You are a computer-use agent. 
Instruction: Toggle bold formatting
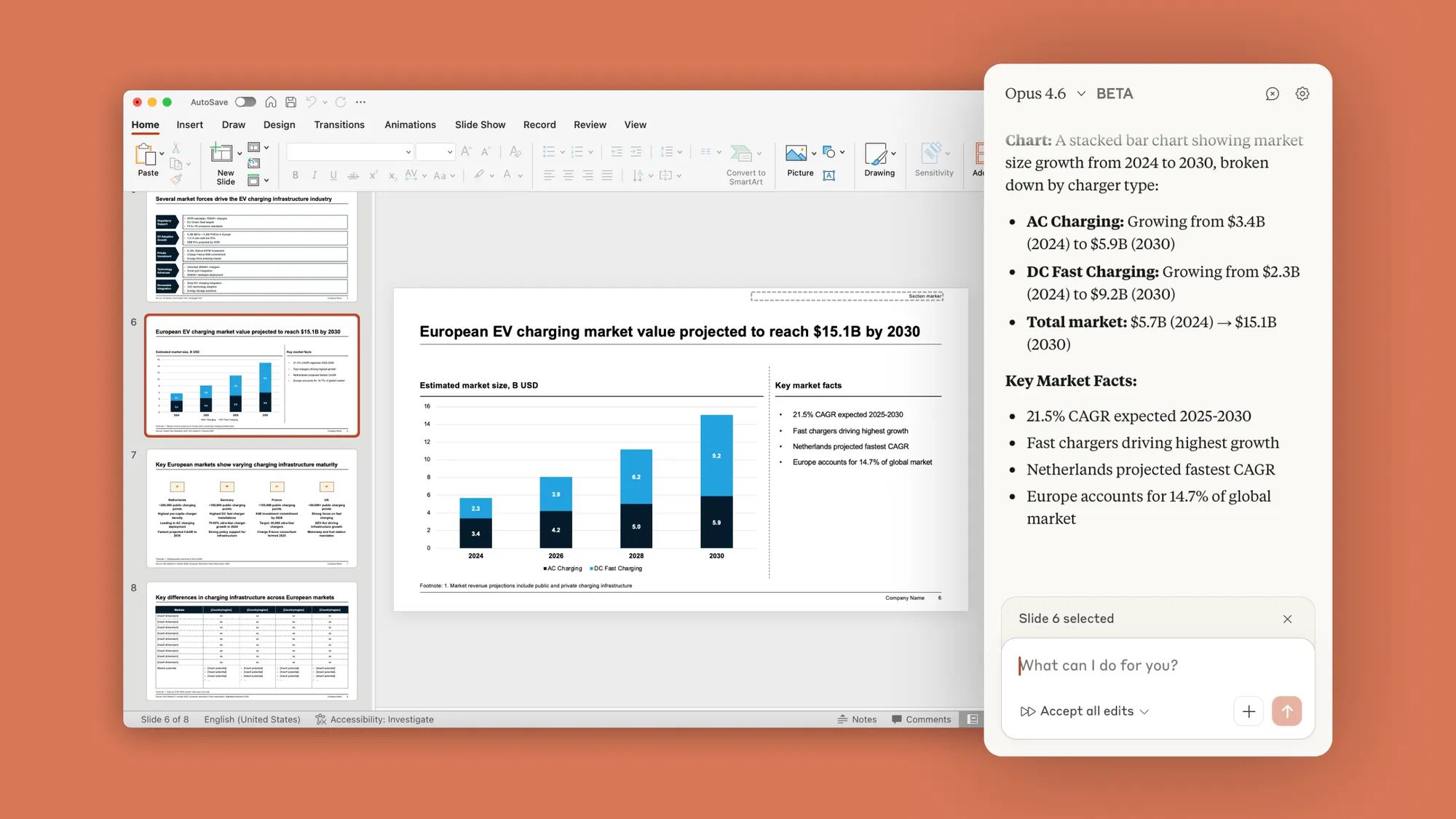point(295,175)
